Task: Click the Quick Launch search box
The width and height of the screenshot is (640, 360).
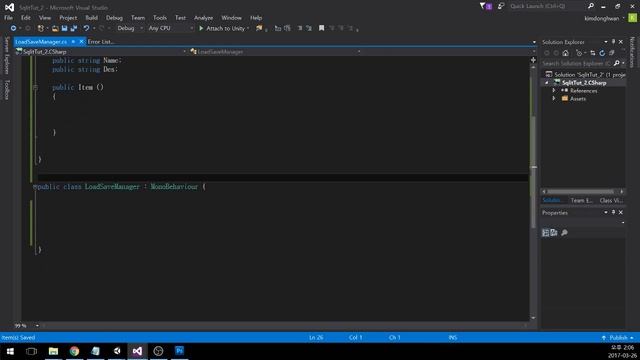Action: [547, 6]
